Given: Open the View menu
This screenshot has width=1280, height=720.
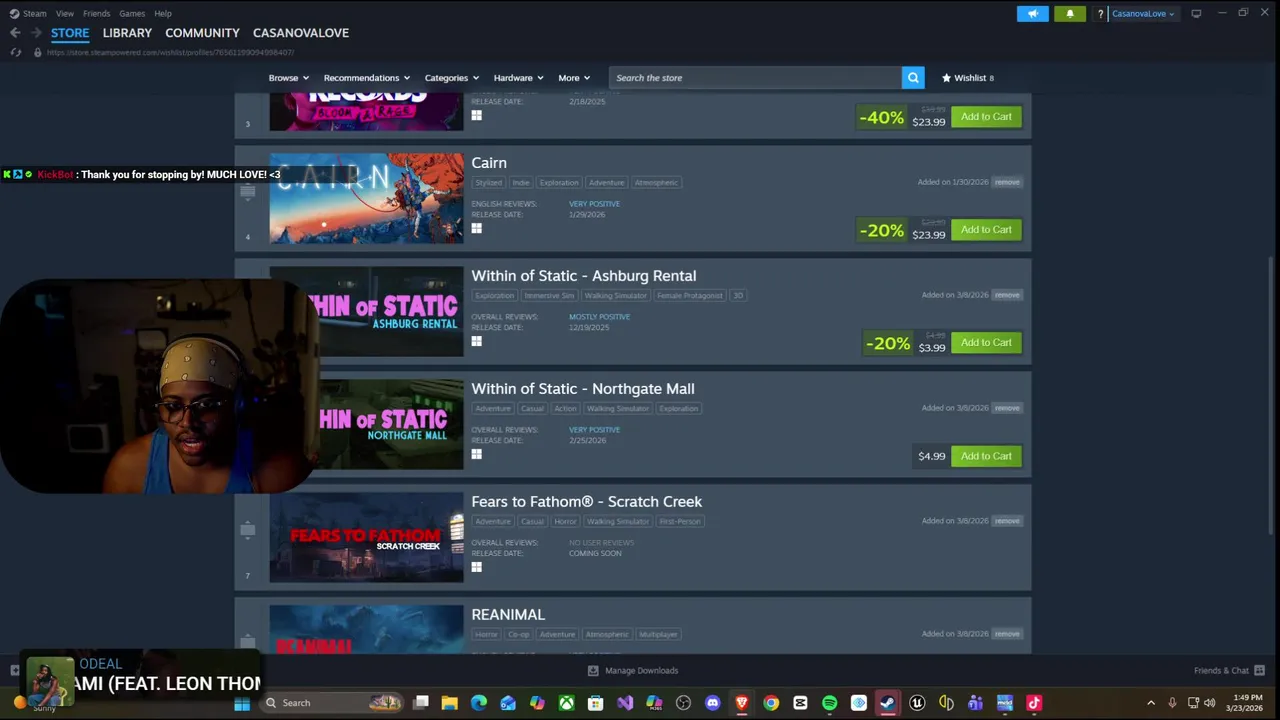Looking at the screenshot, I should coord(65,14).
